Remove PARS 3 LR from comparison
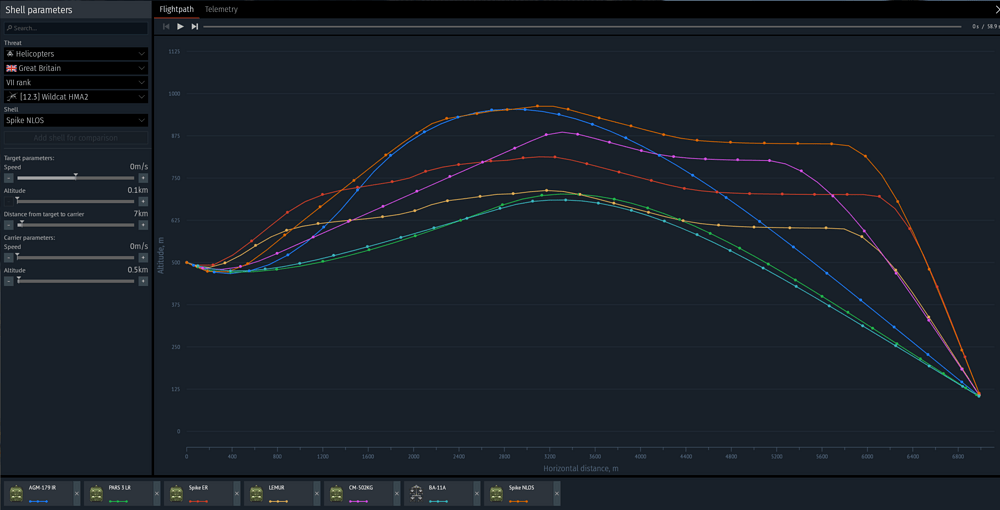This screenshot has height=510, width=1000. tap(157, 493)
